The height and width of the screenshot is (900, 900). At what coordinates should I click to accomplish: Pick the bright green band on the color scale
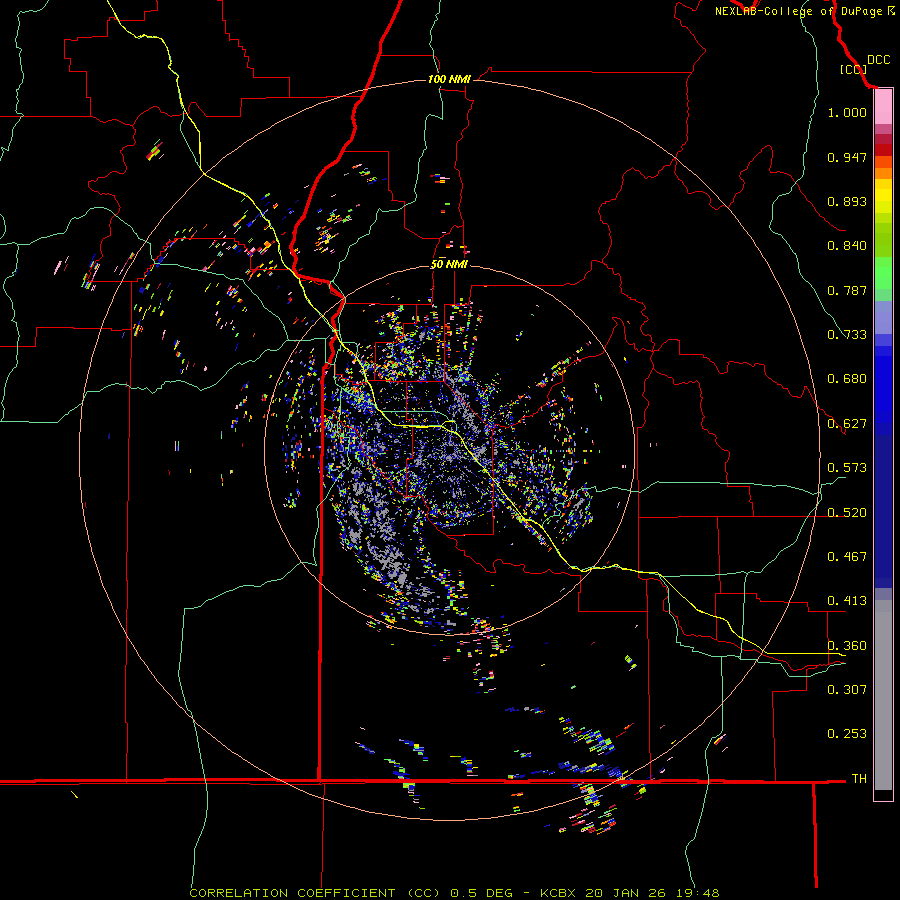[x=883, y=274]
